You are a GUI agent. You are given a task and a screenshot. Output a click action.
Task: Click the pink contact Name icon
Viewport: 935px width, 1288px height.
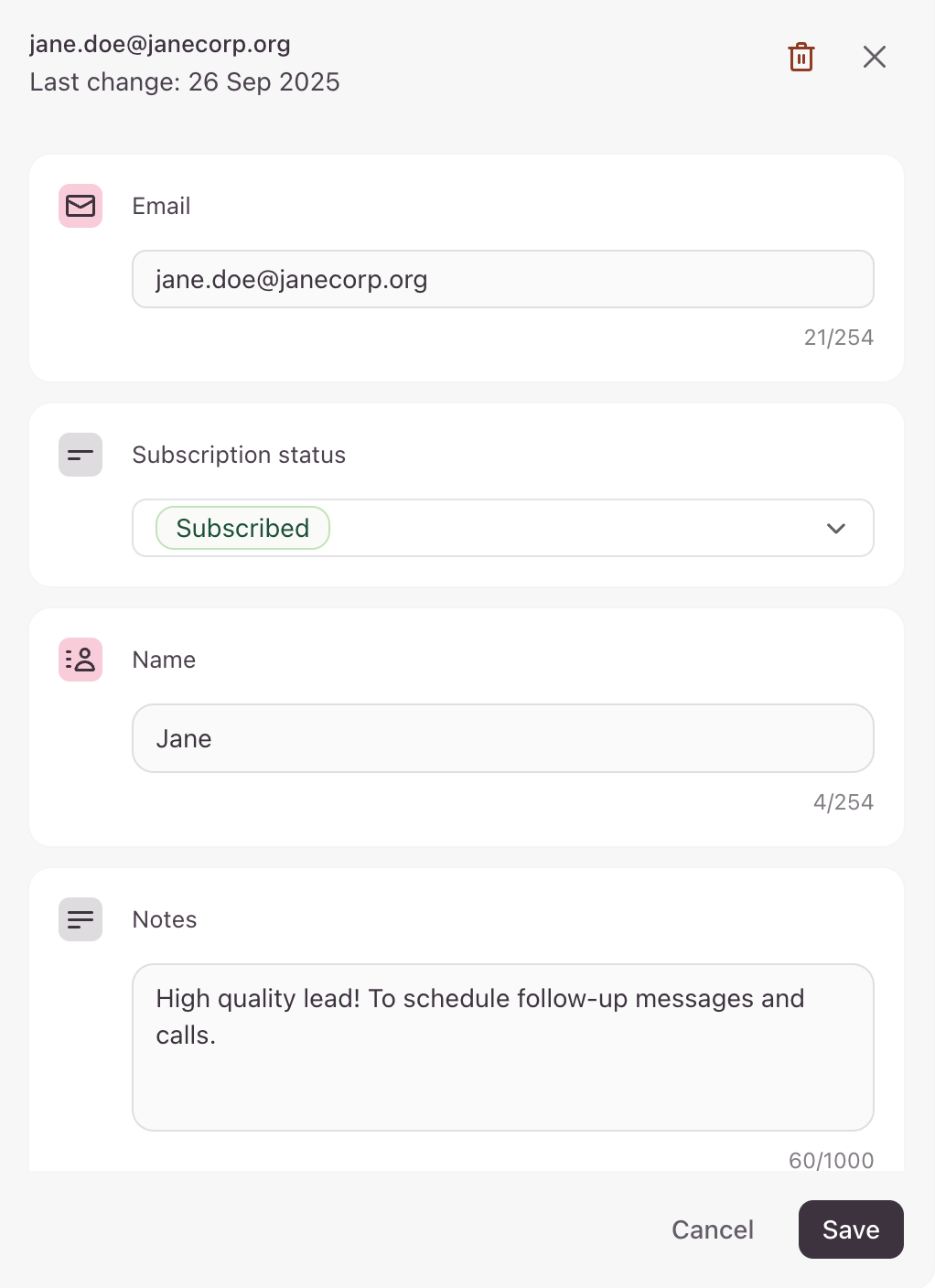(81, 660)
